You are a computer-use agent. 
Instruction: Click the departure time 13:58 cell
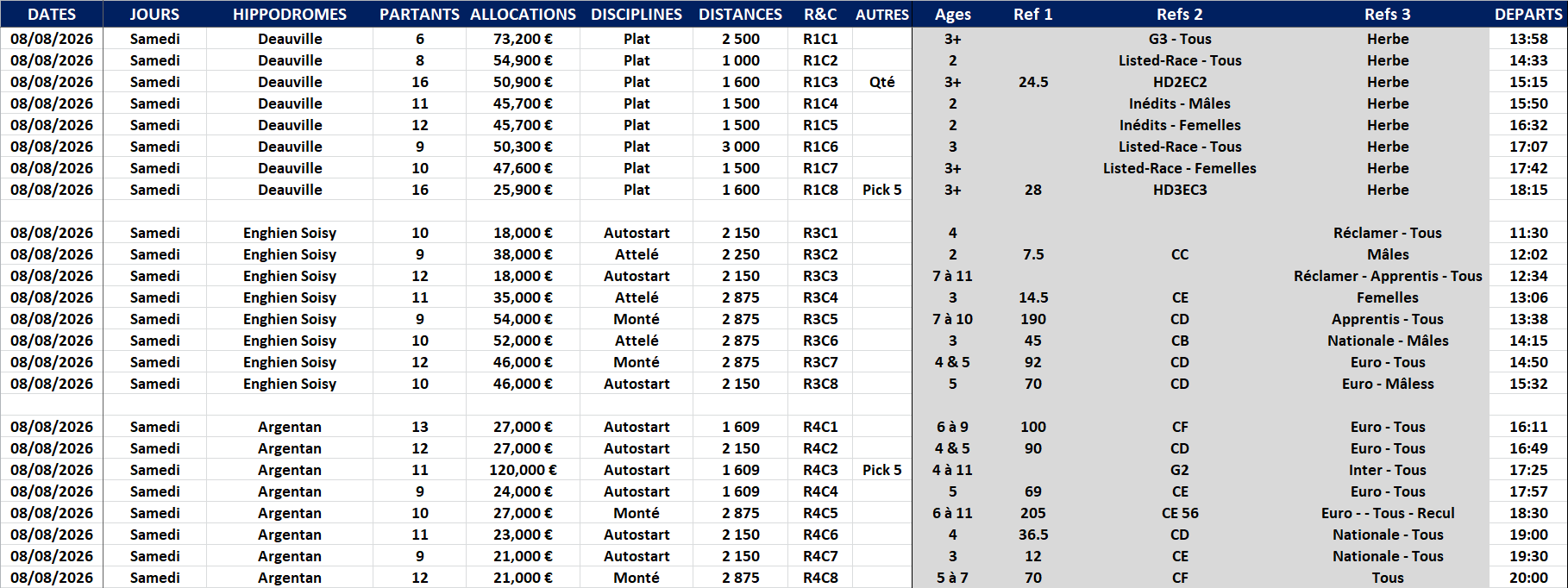coord(1528,39)
